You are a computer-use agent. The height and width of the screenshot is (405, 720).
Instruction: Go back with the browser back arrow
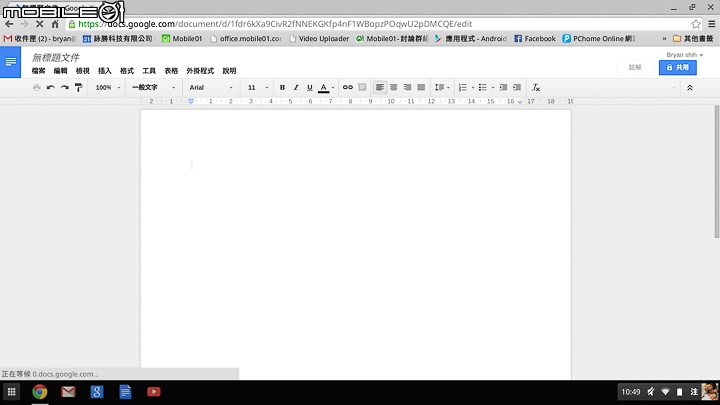pos(9,24)
